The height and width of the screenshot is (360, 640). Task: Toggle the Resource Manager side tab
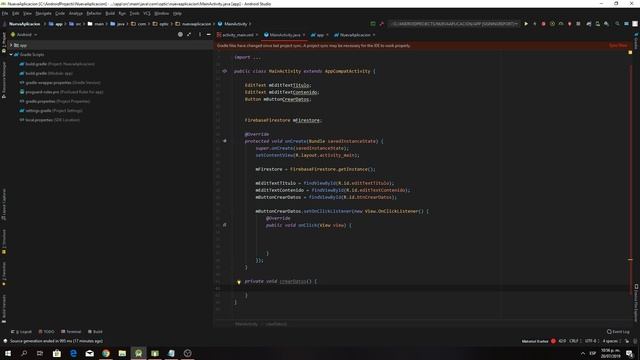pos(4,80)
